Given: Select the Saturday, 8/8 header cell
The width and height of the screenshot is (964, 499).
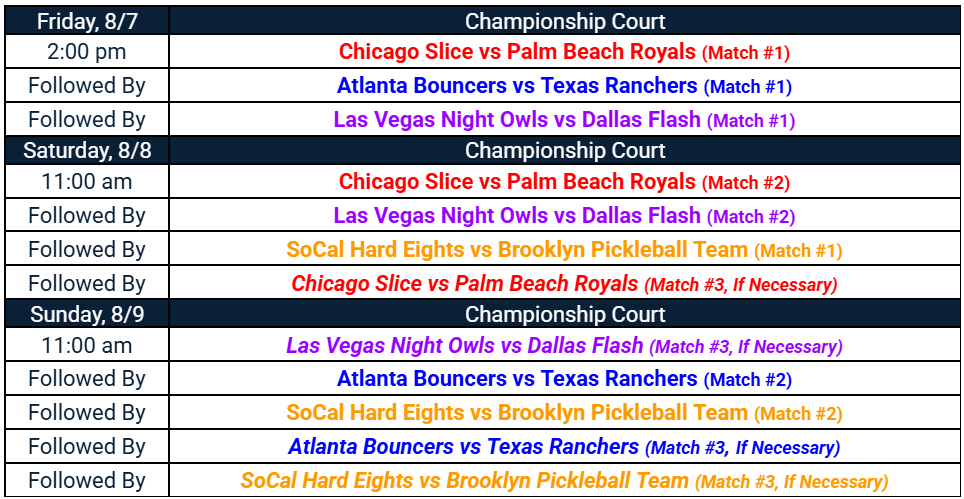Looking at the screenshot, I should pos(87,150).
